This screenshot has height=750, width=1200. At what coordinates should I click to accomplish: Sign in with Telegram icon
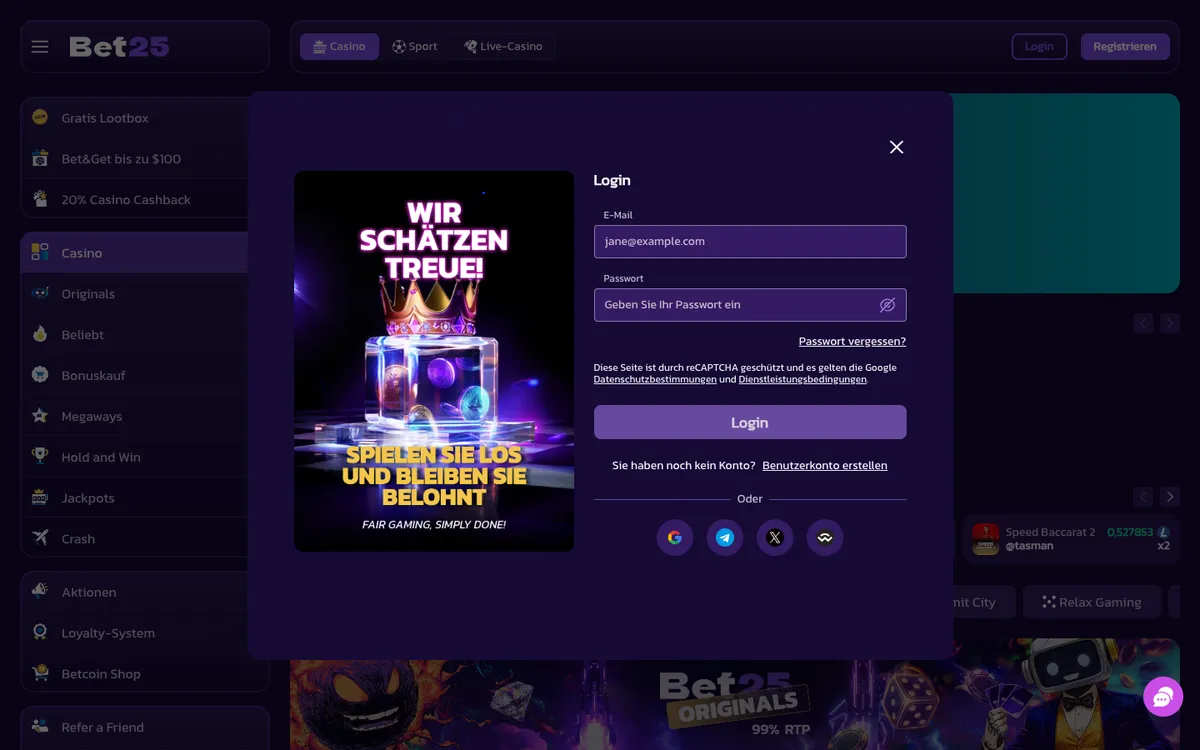[x=725, y=538]
